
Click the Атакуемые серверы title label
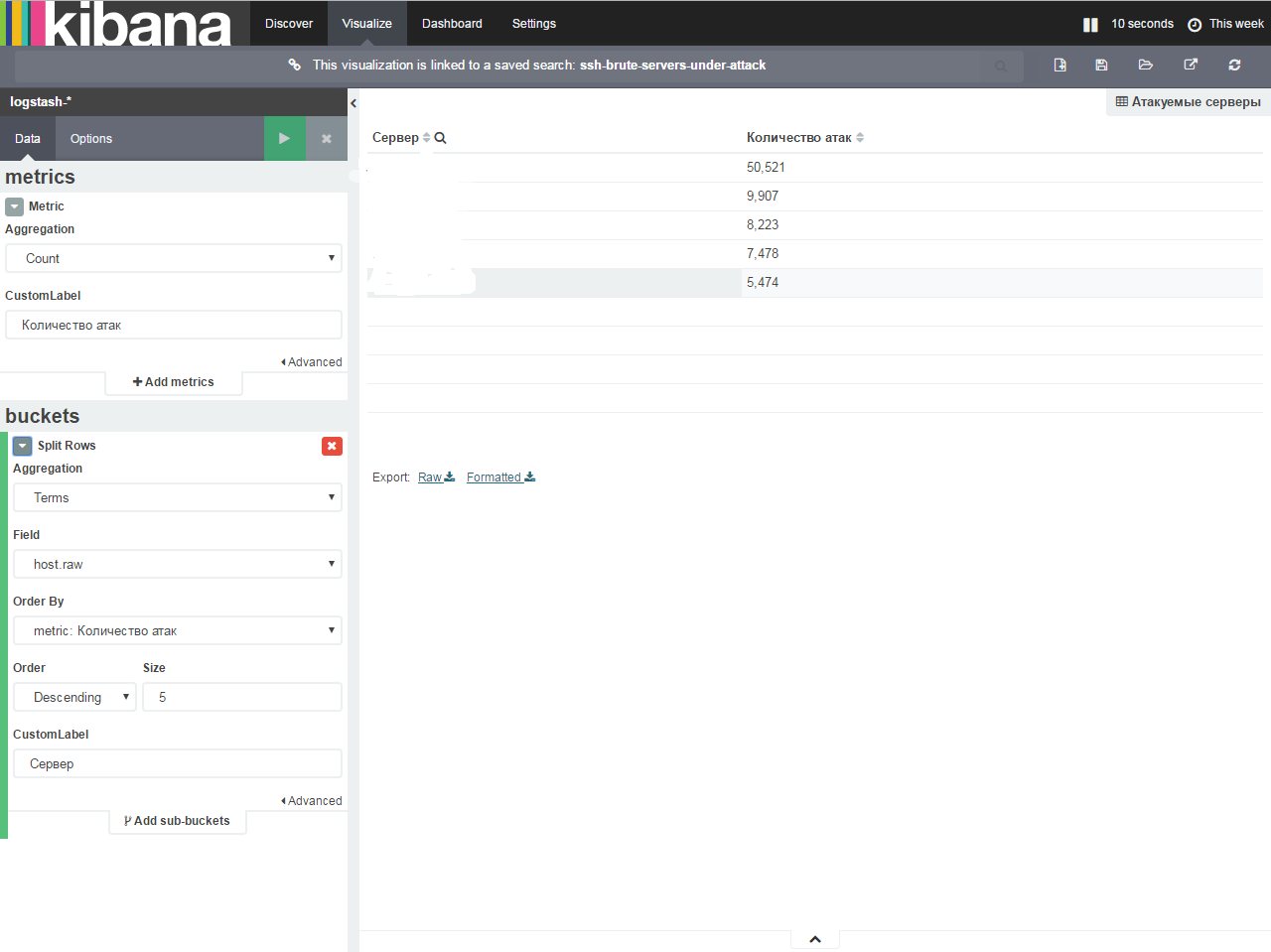[1189, 101]
